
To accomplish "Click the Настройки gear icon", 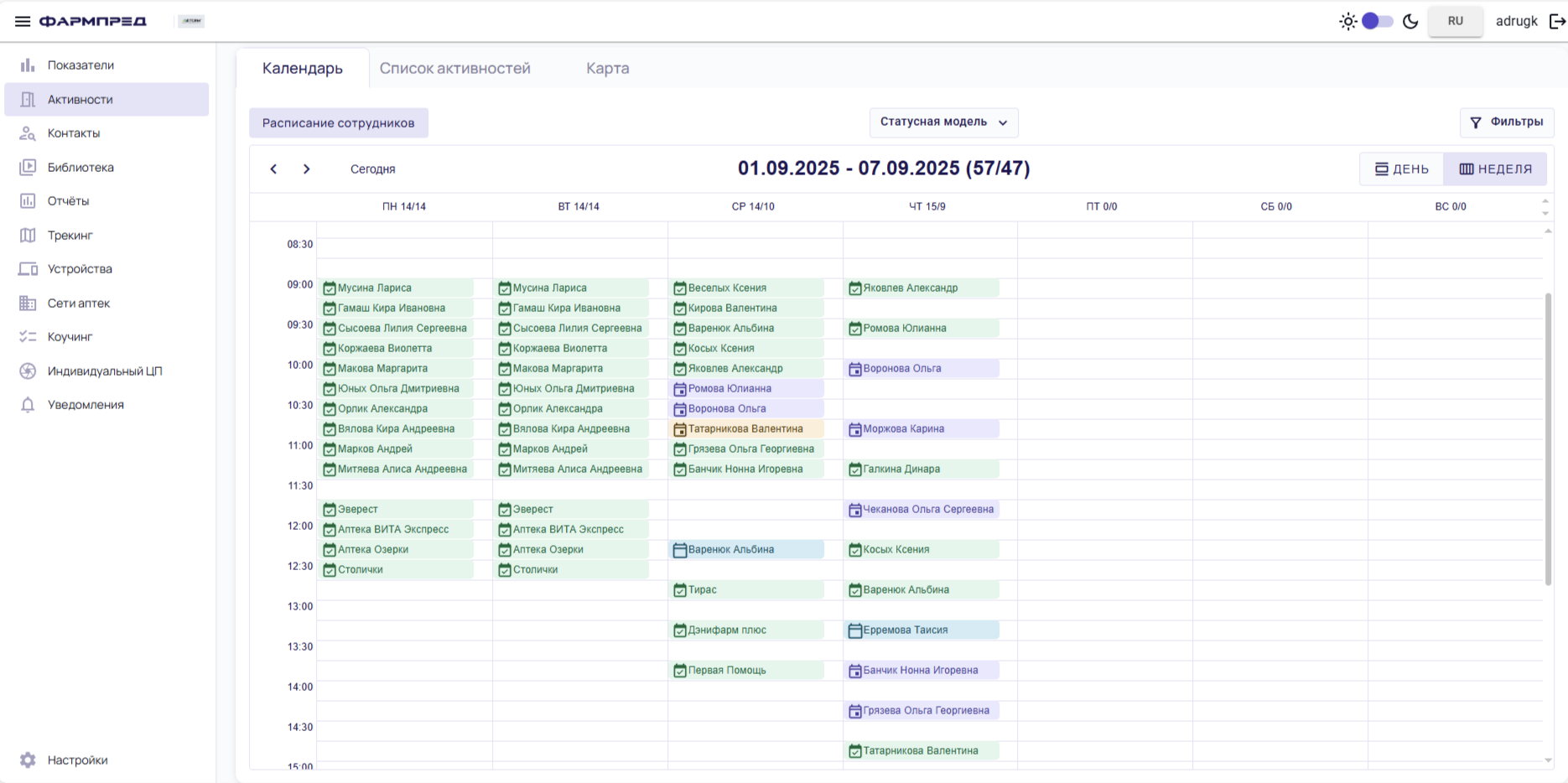I will 28,760.
